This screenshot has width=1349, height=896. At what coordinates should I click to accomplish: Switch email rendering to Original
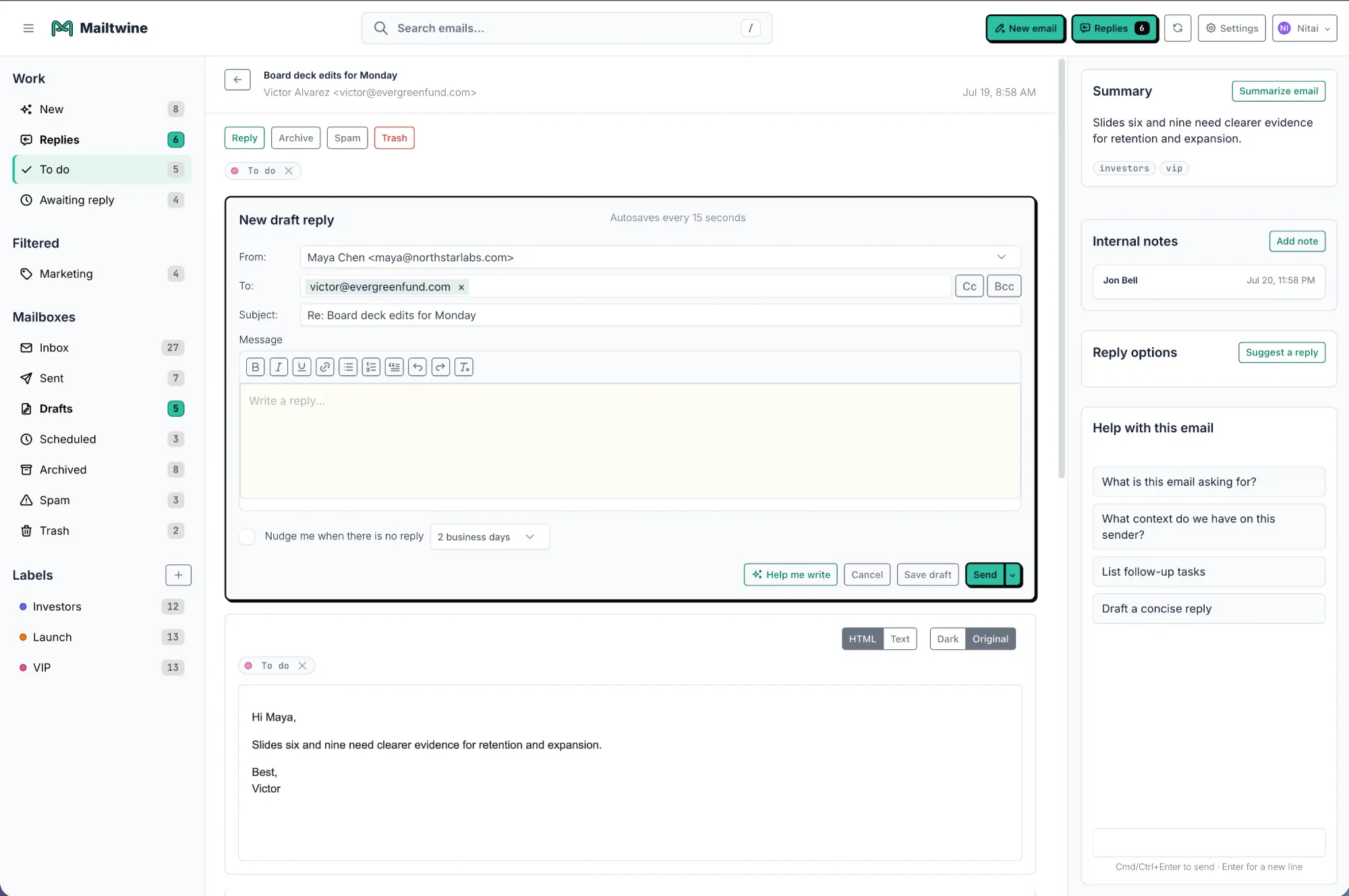(990, 639)
